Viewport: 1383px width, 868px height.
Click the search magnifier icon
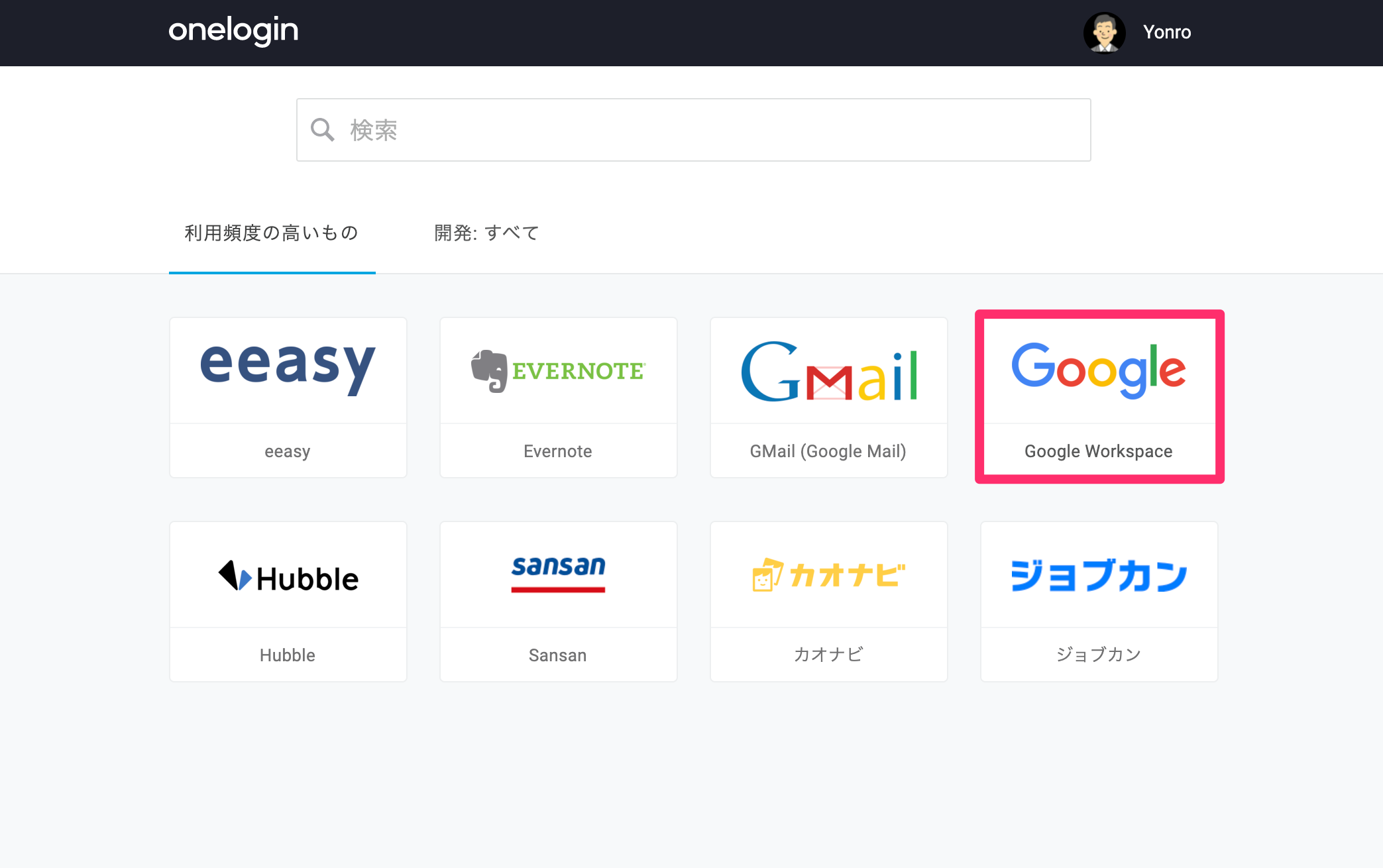point(323,130)
